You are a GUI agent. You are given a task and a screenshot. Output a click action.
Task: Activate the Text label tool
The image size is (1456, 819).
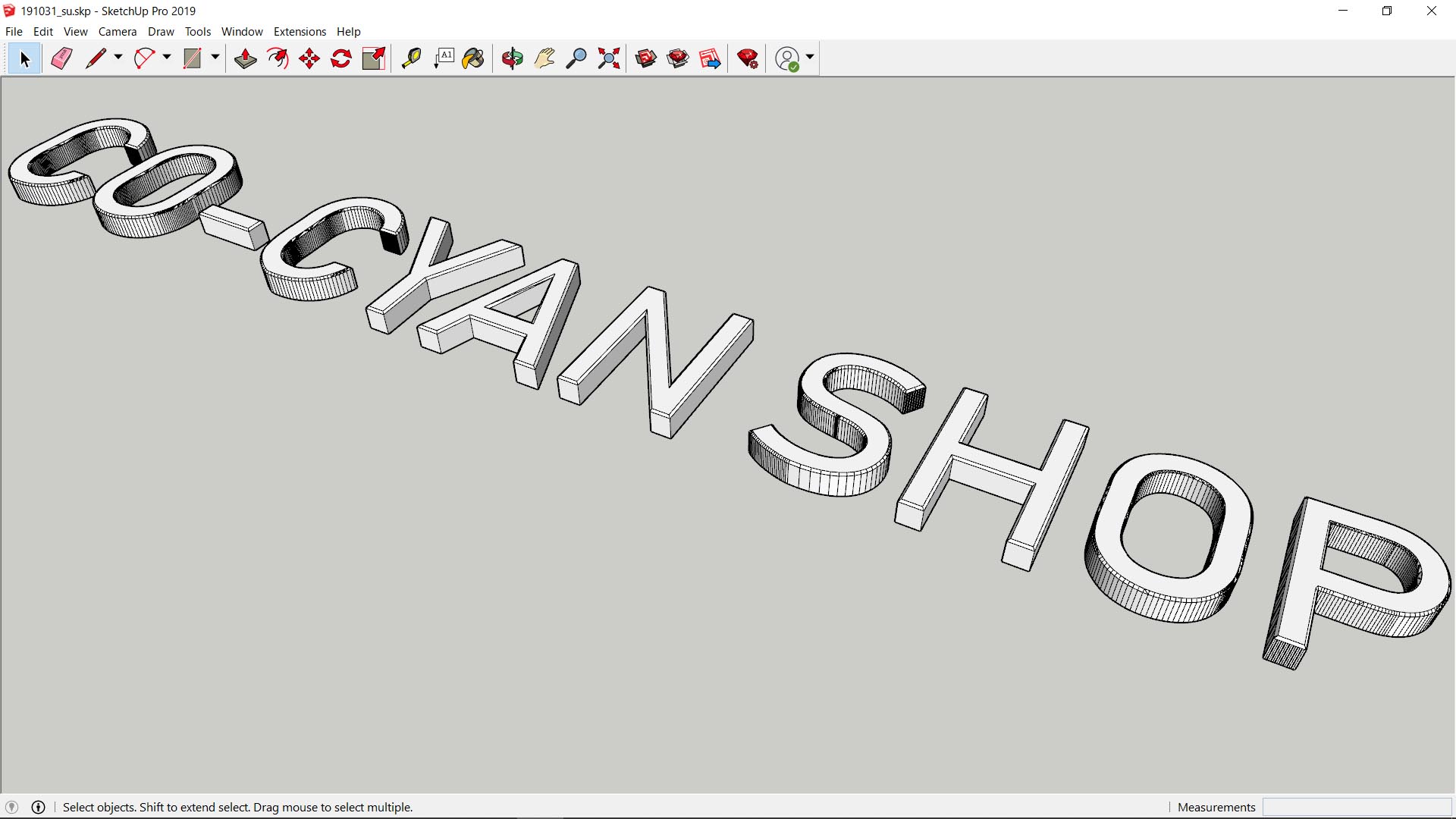pos(444,59)
